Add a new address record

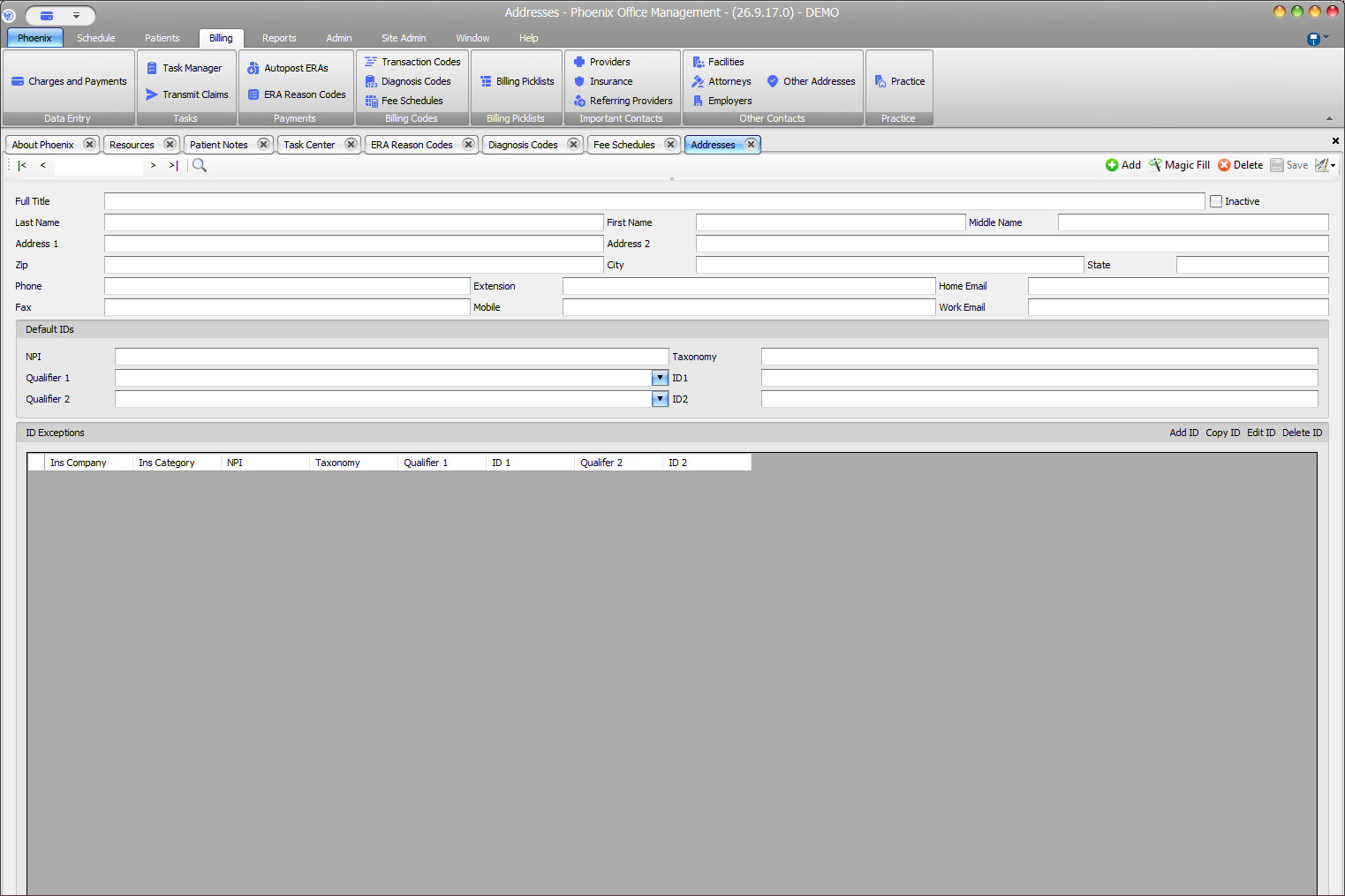1123,165
